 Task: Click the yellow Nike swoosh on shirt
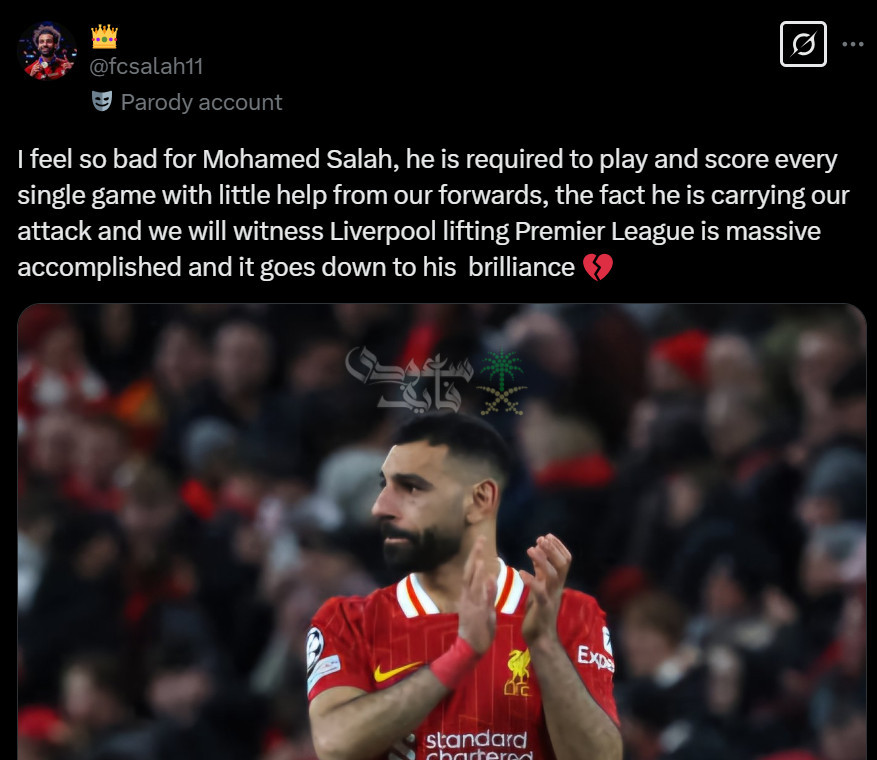click(x=397, y=670)
